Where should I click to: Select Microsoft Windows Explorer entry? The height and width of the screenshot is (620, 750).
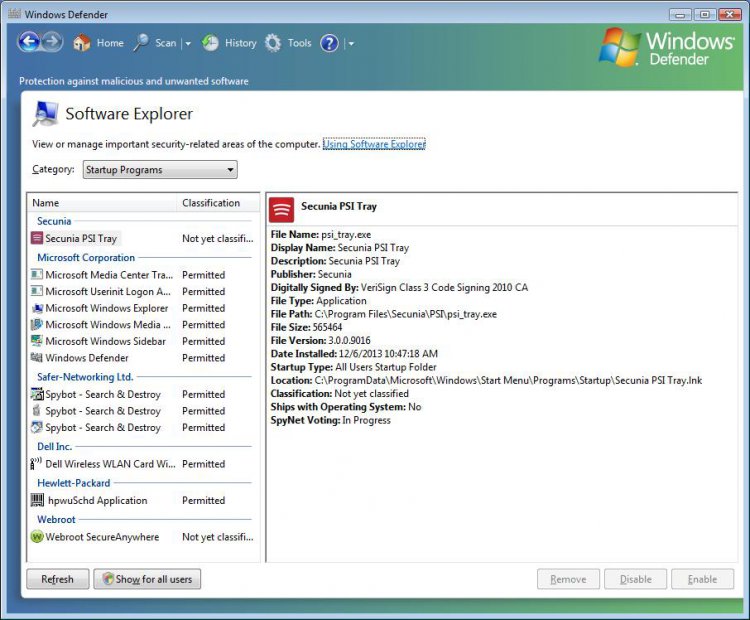tap(107, 308)
